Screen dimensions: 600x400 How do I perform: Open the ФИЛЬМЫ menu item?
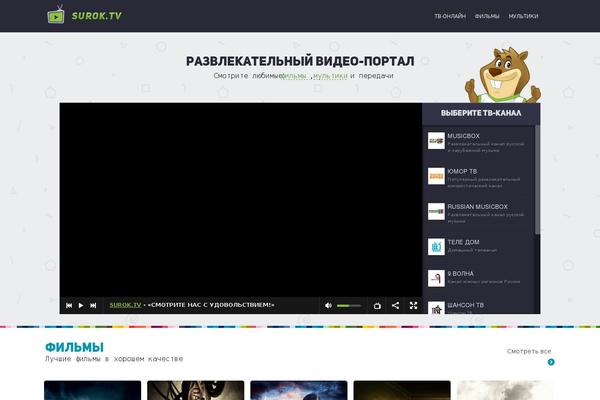487,16
